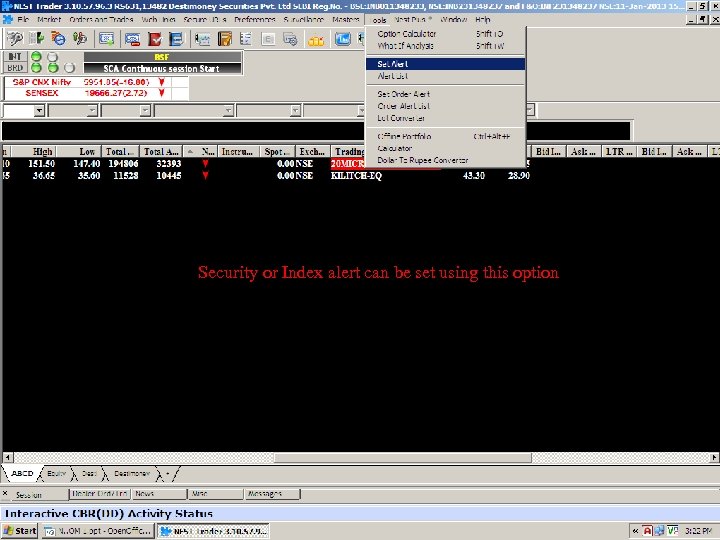Click the Windows Start button
Image resolution: width=720 pixels, height=540 pixels.
(19, 531)
